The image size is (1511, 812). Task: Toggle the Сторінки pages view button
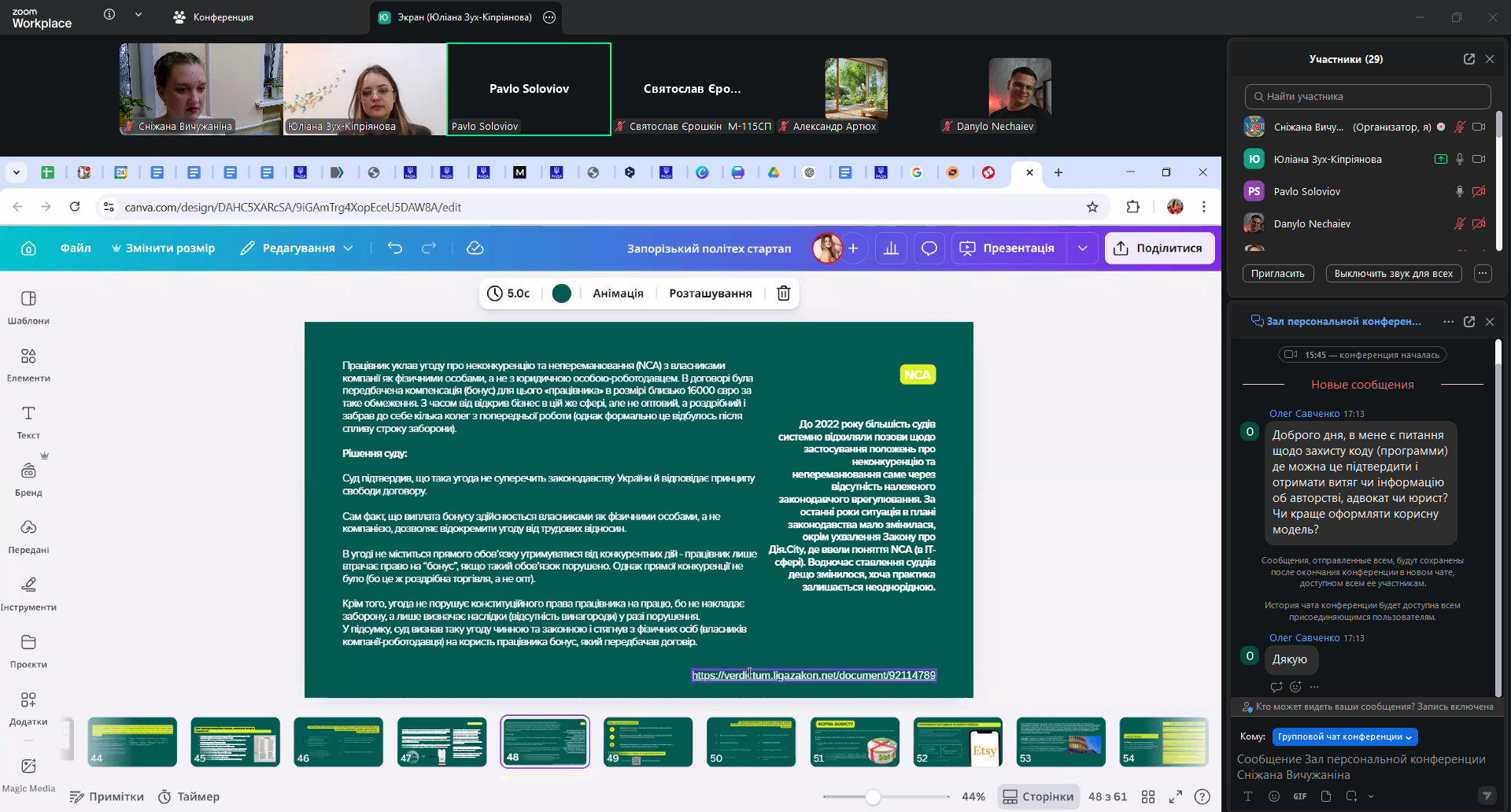tap(1039, 797)
